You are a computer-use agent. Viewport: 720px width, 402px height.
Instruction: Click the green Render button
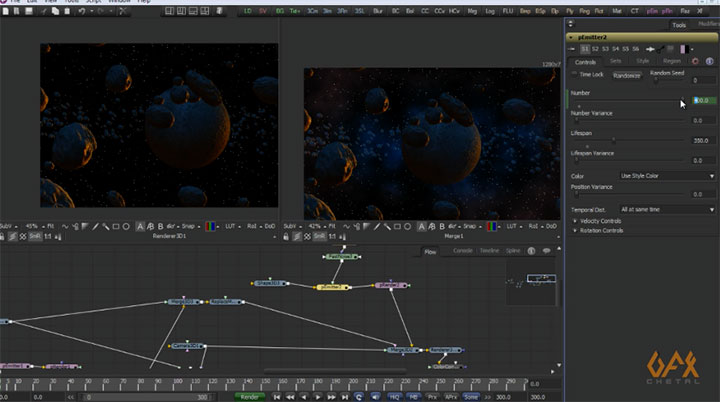tap(249, 397)
